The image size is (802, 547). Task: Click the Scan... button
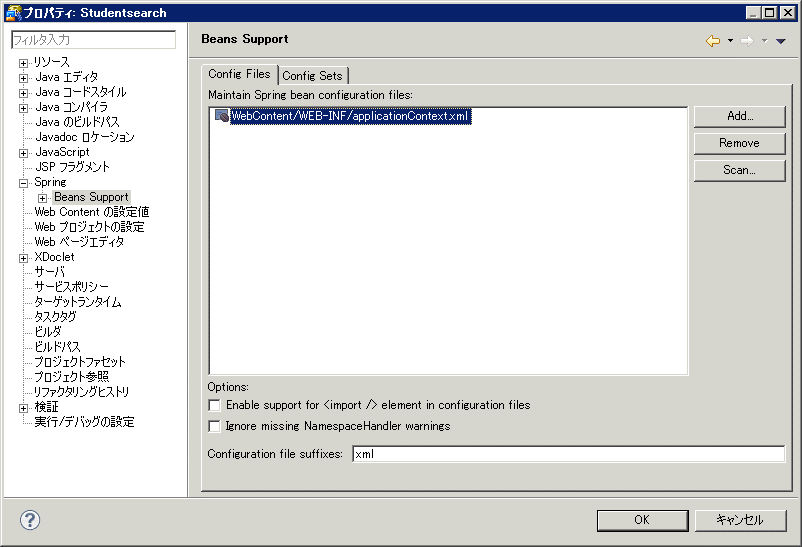click(740, 170)
